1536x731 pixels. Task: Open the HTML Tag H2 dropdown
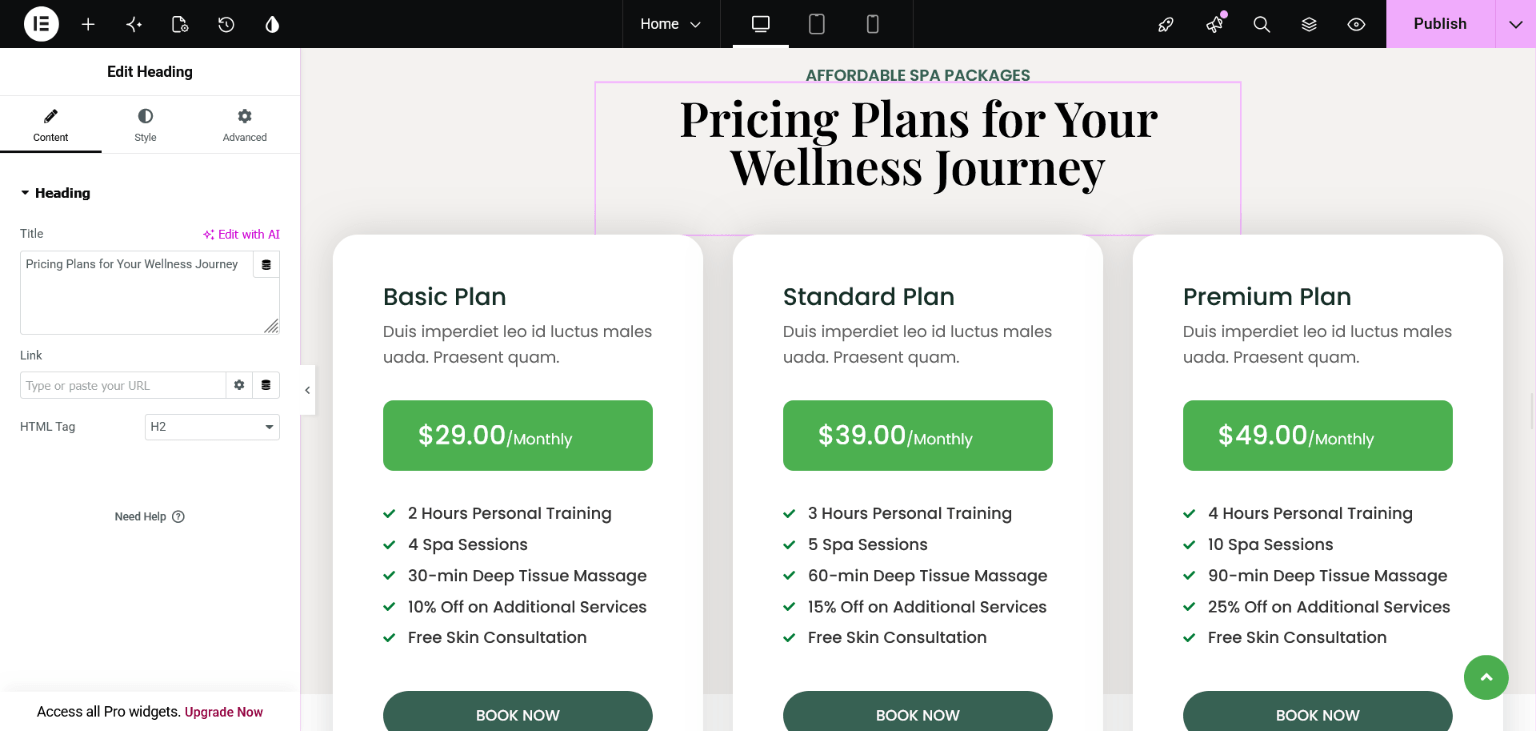pos(212,427)
